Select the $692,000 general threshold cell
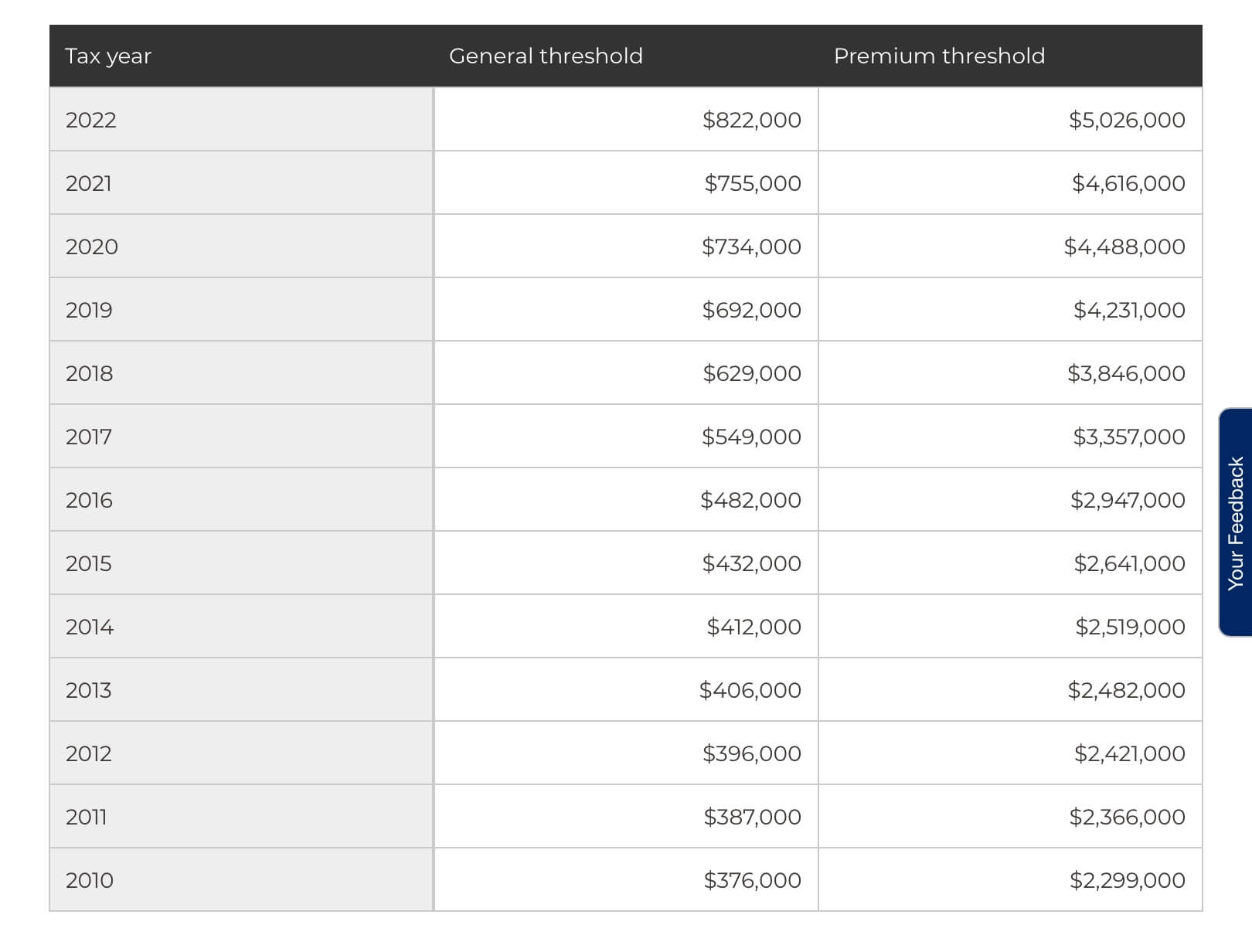Screen dimensions: 1252x952 626,310
